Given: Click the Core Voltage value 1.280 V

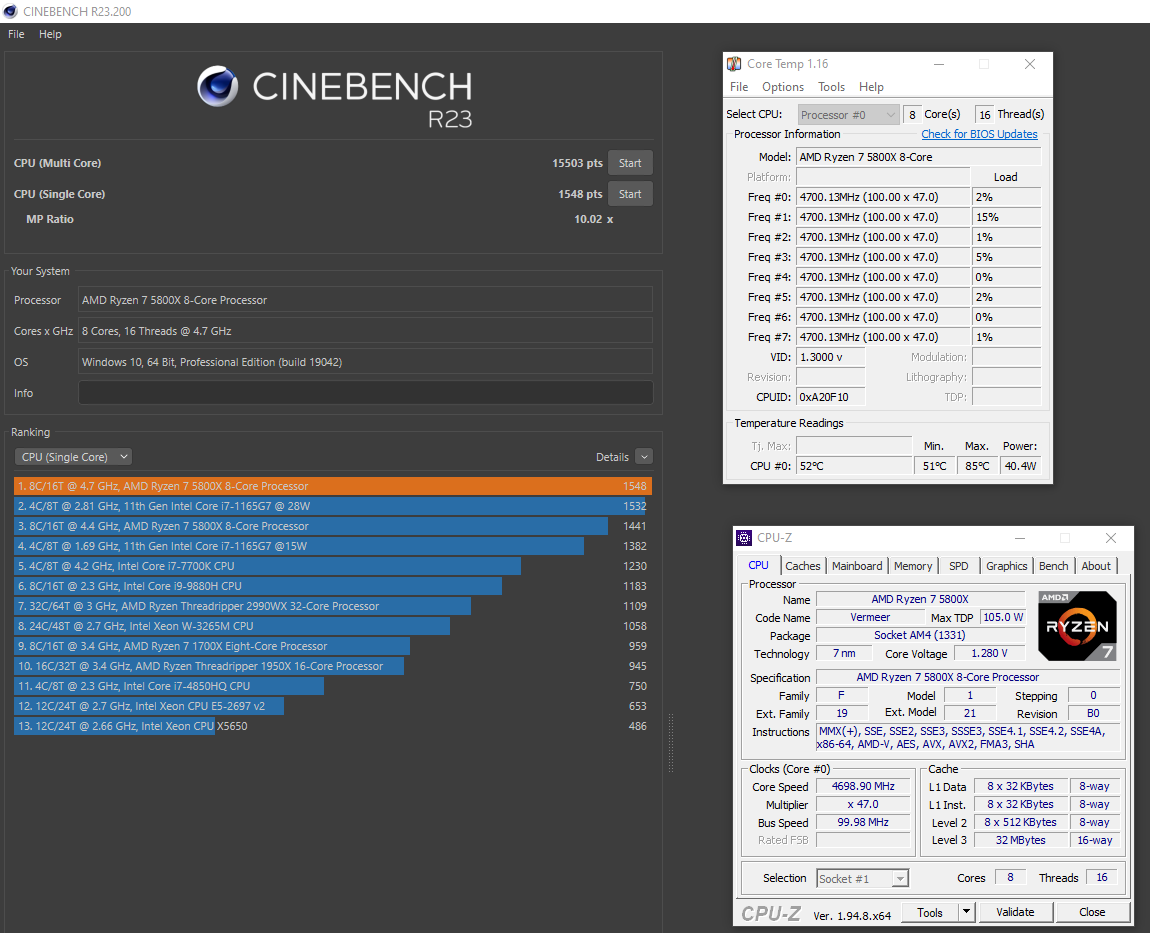Looking at the screenshot, I should (x=989, y=653).
